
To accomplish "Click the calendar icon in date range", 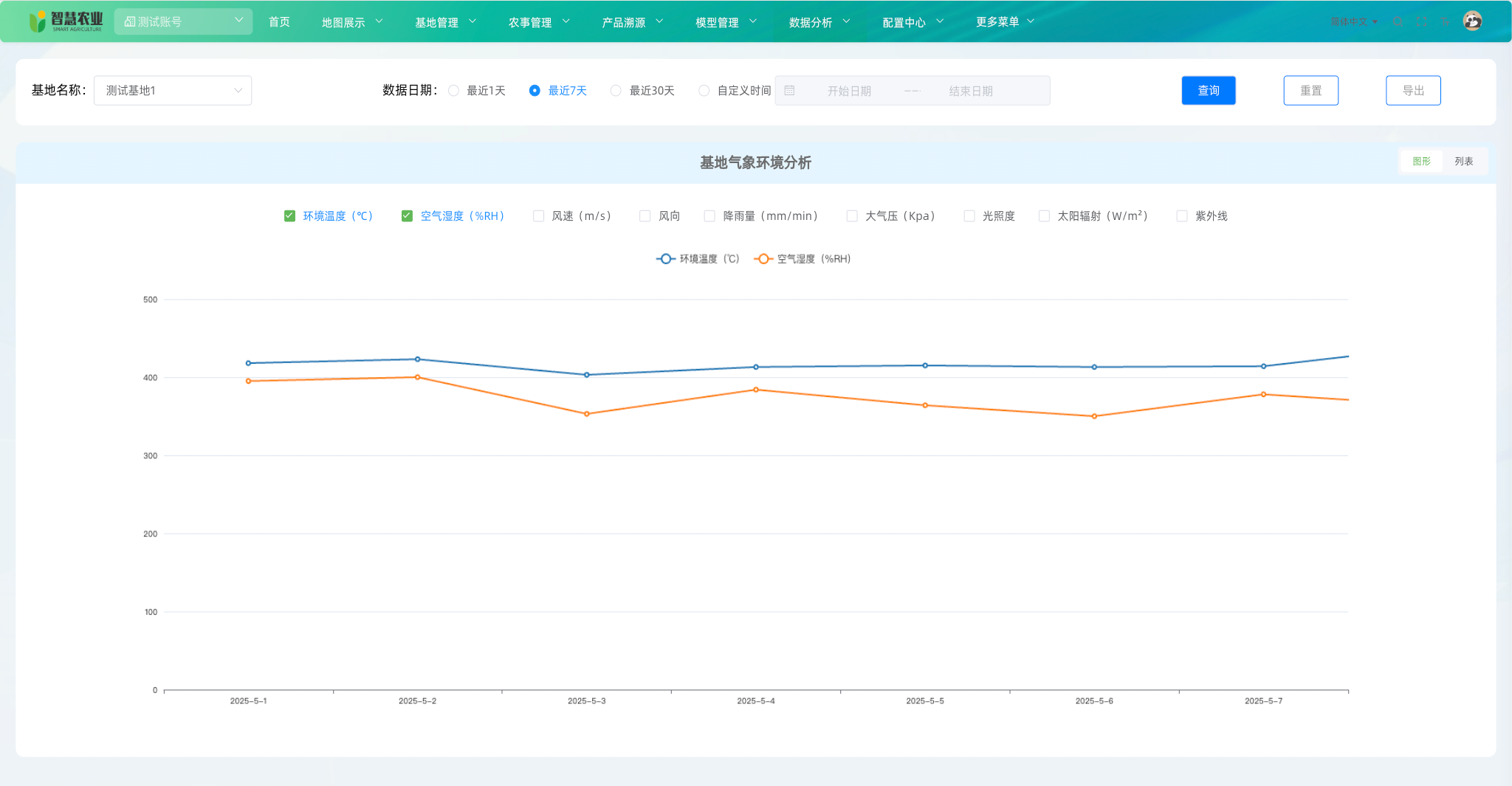I will (789, 91).
